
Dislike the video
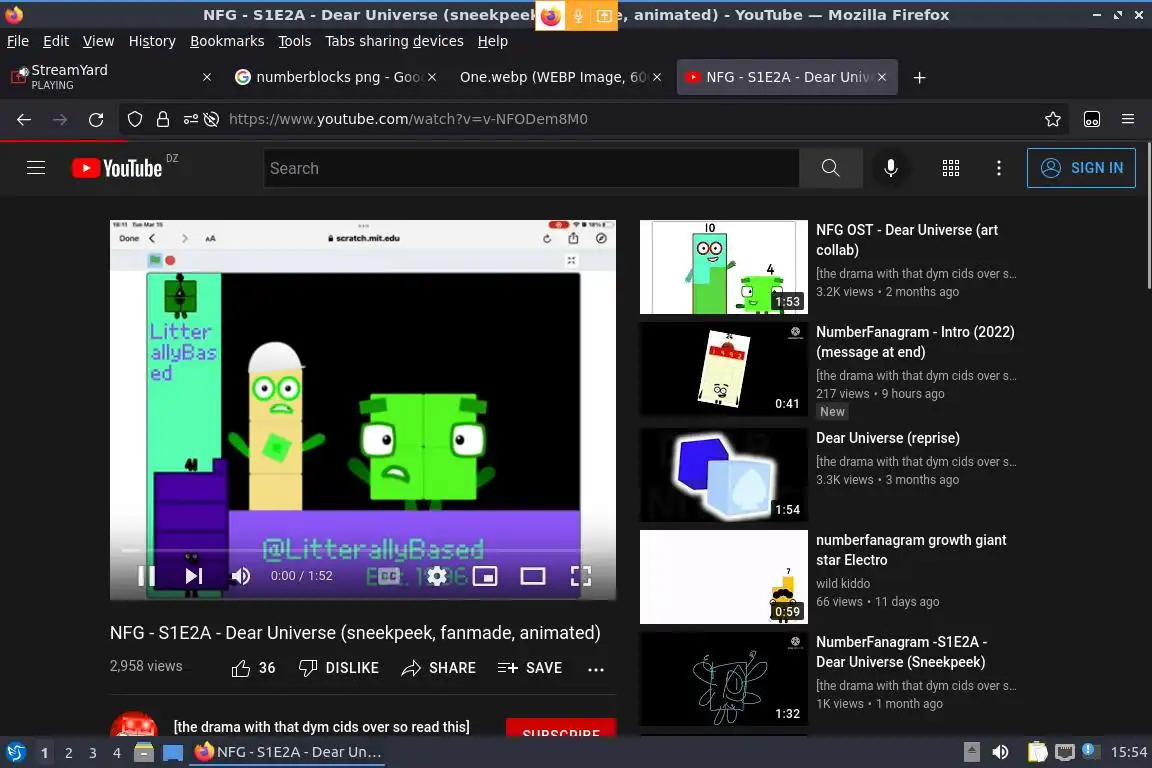[x=339, y=668]
